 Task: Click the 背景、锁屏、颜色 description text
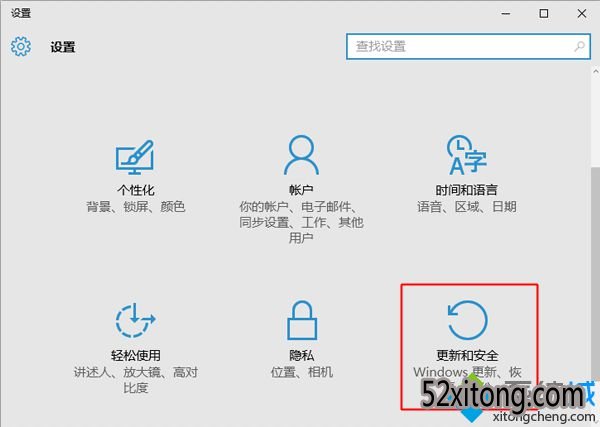coord(137,207)
